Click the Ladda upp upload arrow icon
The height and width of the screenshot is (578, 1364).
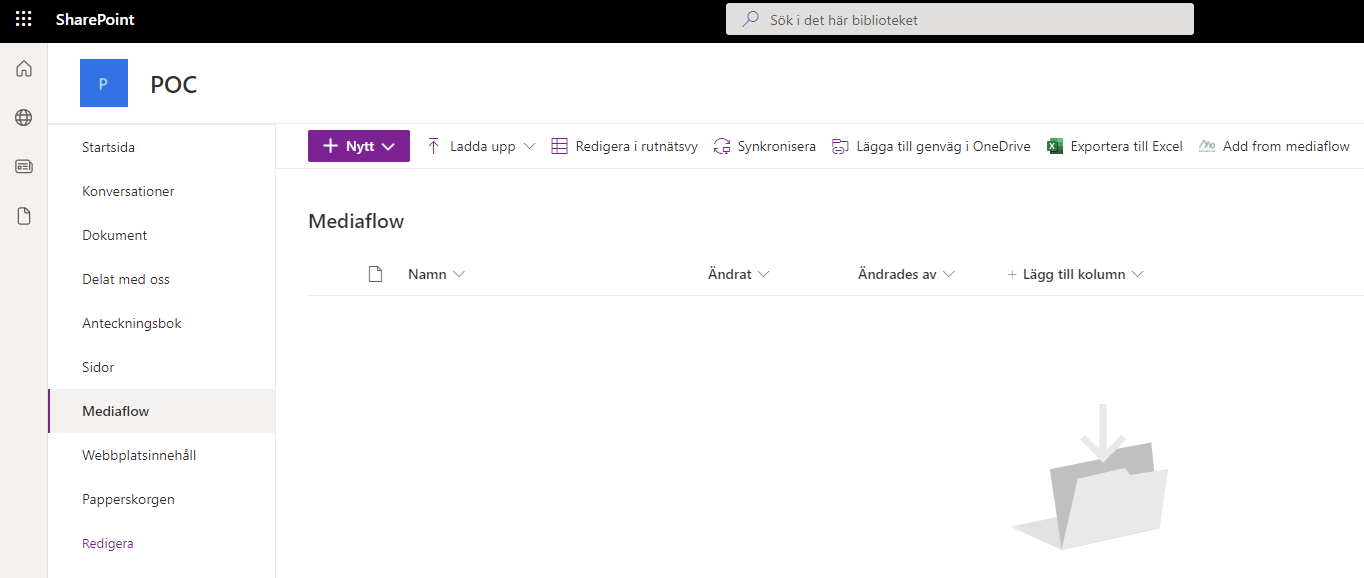(433, 146)
